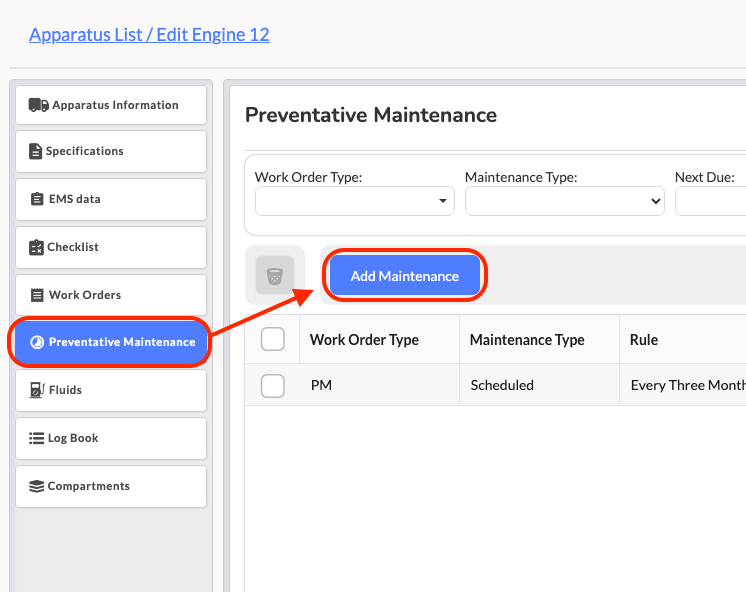This screenshot has width=746, height=592.
Task: Follow the Apparatus List / Edit Engine 12 link
Action: point(149,35)
